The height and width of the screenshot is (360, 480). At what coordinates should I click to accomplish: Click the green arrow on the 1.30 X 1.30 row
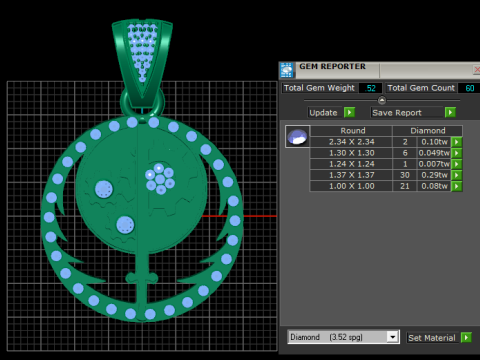pos(457,153)
